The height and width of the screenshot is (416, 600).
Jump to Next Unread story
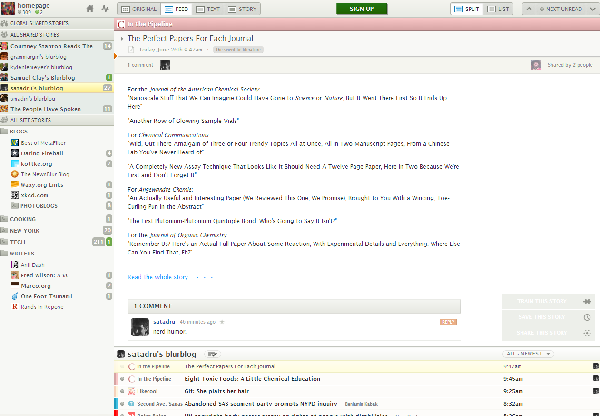tap(561, 9)
